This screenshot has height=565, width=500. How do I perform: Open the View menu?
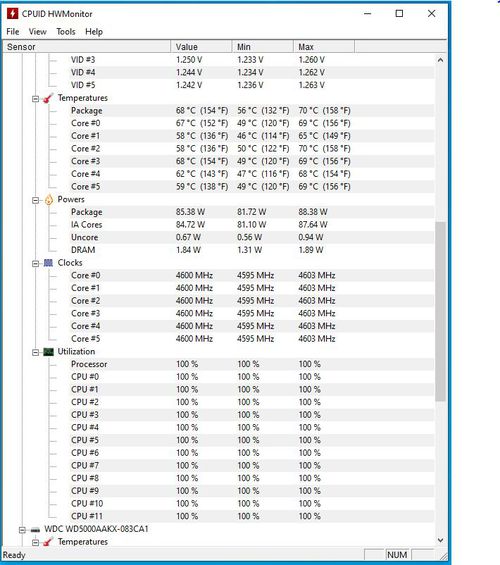pos(37,32)
